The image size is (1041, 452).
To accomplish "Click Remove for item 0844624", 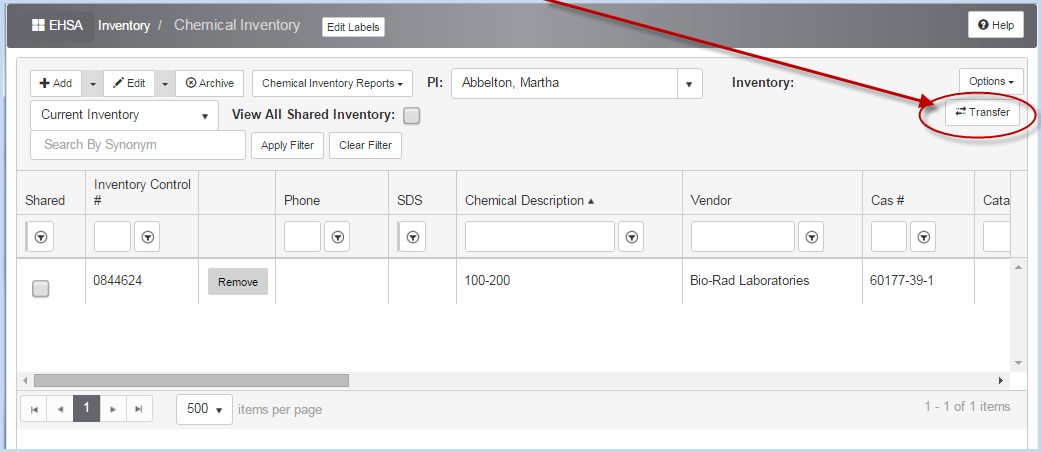I will (x=238, y=282).
